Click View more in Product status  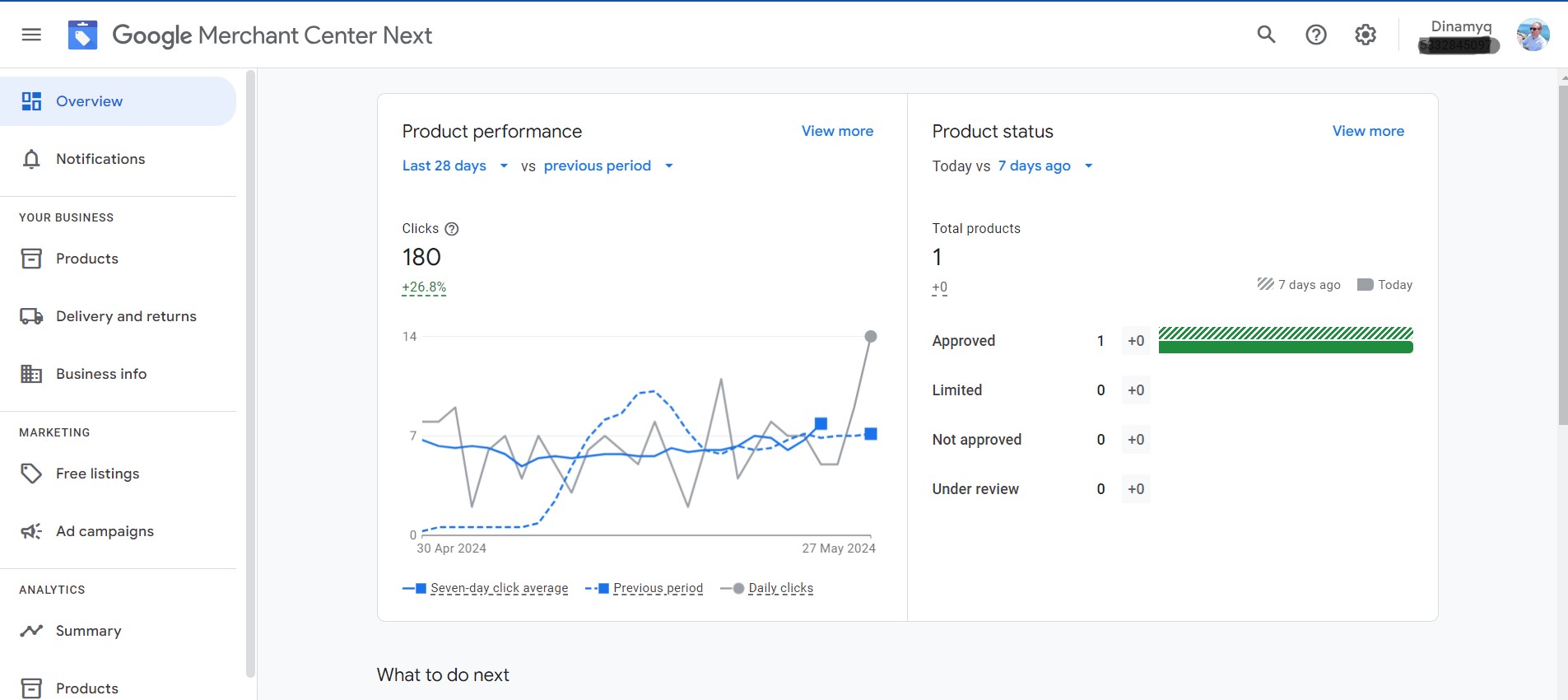click(x=1368, y=131)
